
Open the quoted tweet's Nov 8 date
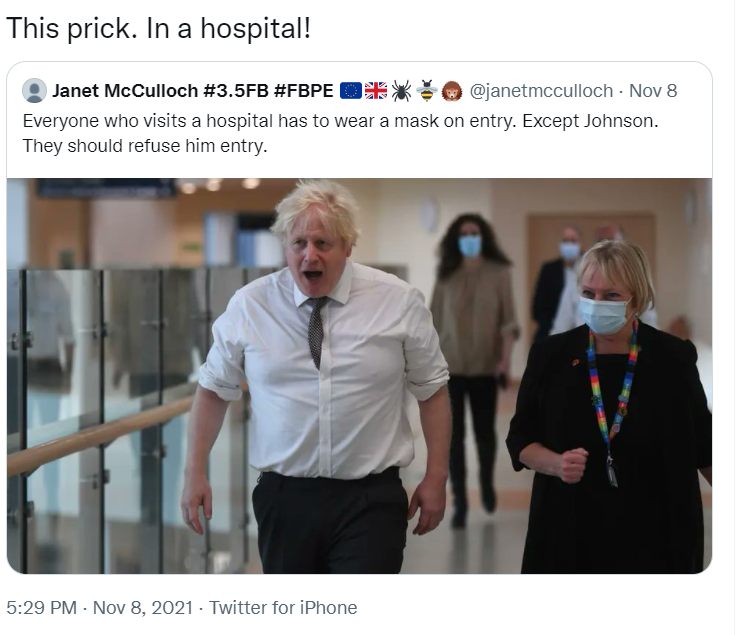[653, 91]
